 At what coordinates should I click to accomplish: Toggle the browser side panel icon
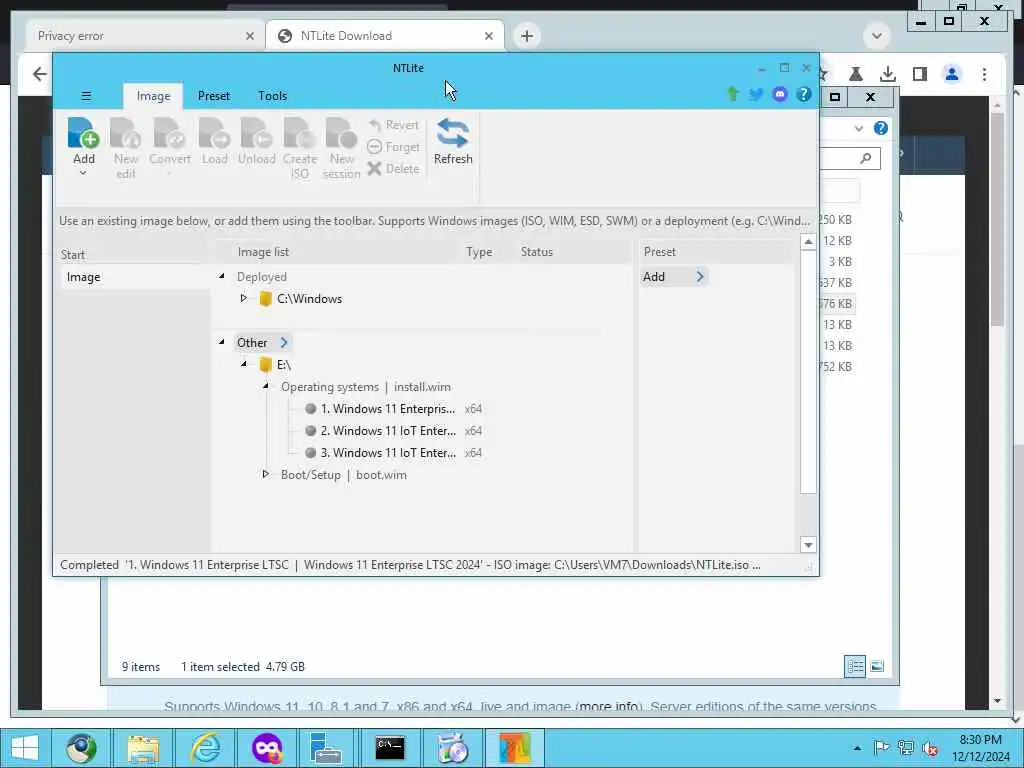(920, 74)
